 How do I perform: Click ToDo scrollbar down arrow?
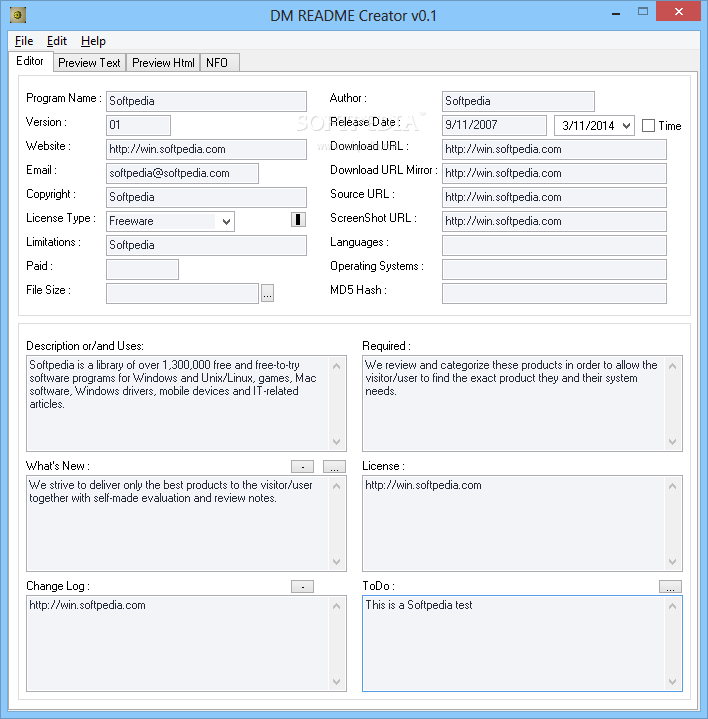(673, 682)
